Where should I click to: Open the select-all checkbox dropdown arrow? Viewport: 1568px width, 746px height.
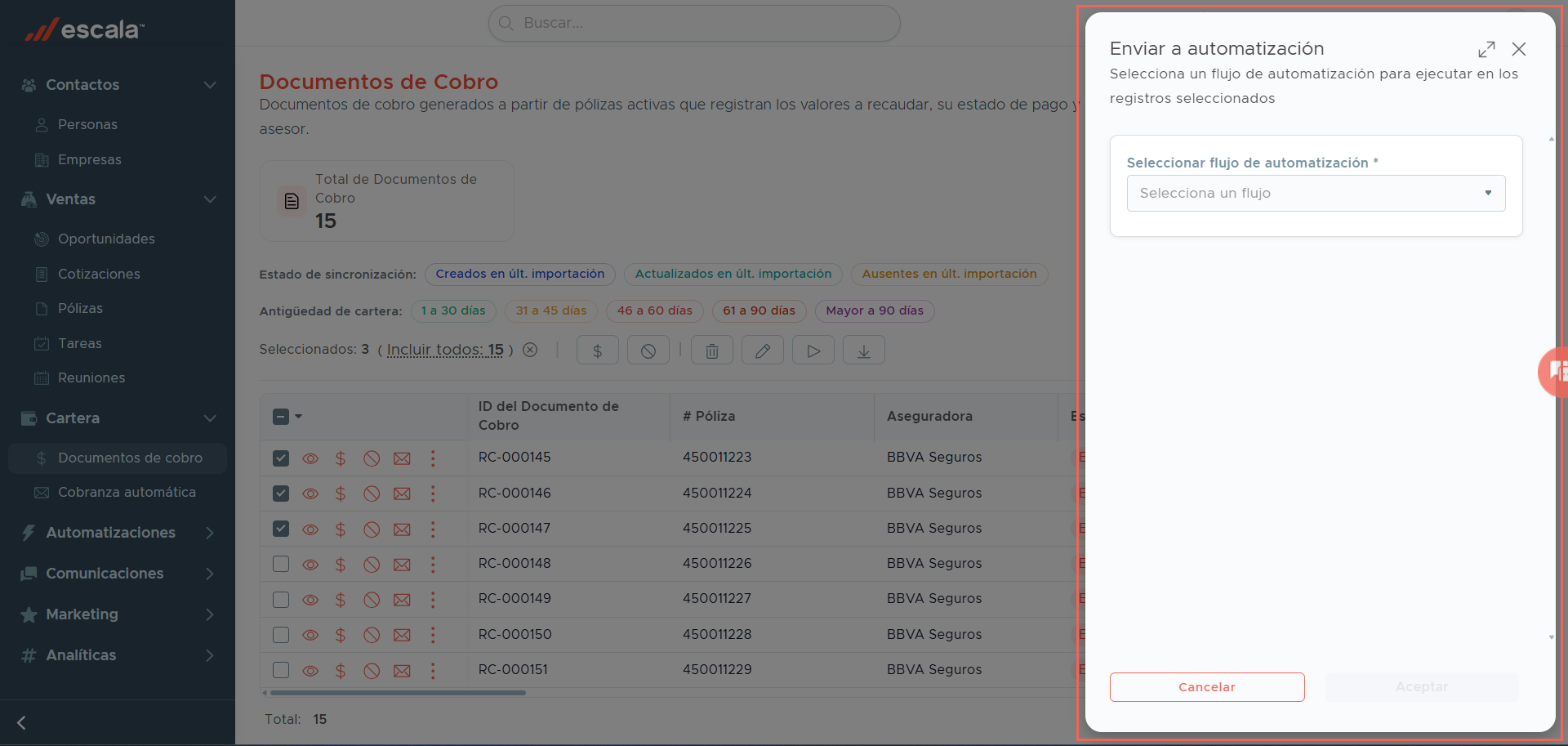(x=299, y=417)
